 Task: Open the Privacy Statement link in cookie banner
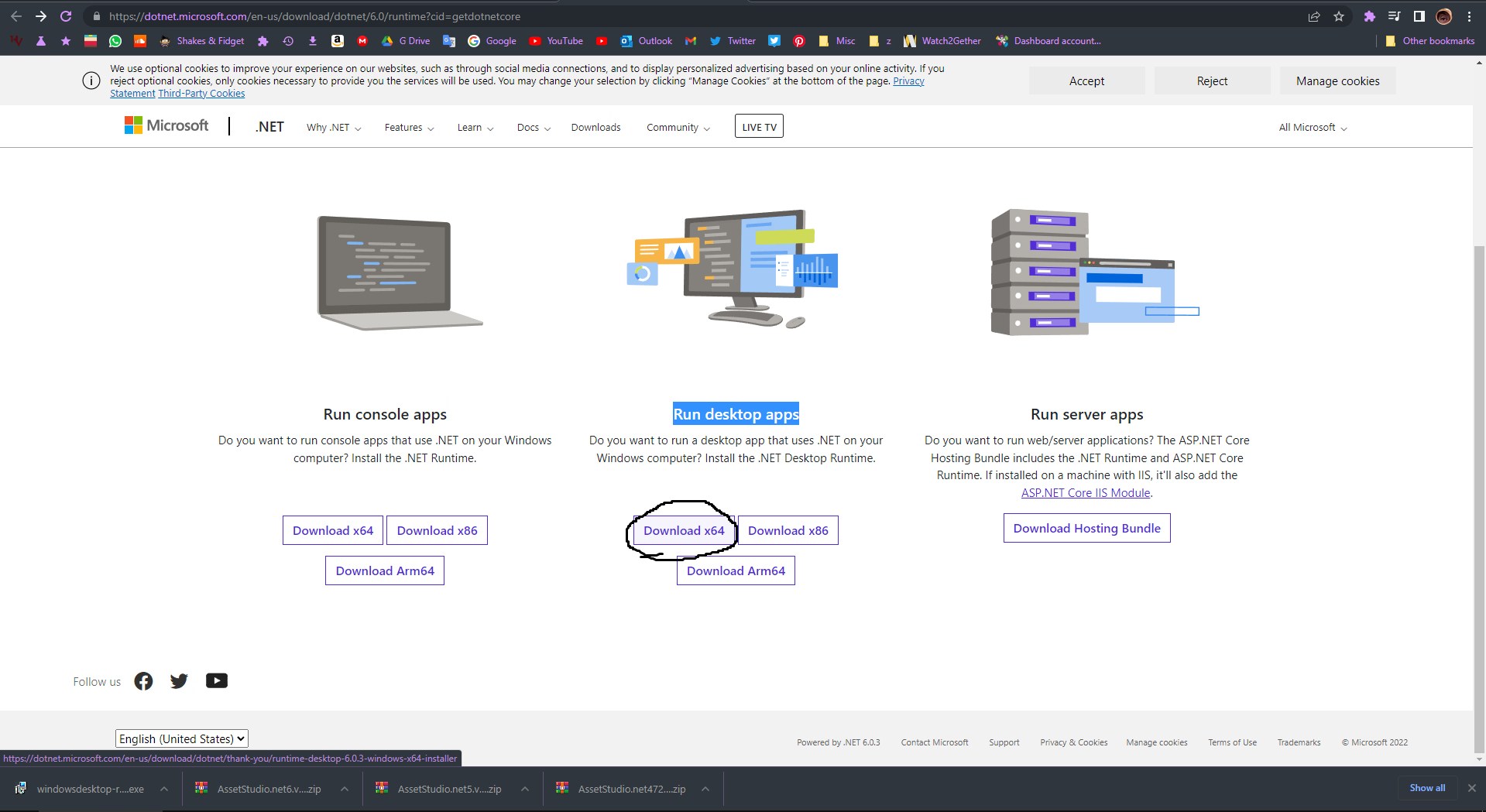point(908,81)
